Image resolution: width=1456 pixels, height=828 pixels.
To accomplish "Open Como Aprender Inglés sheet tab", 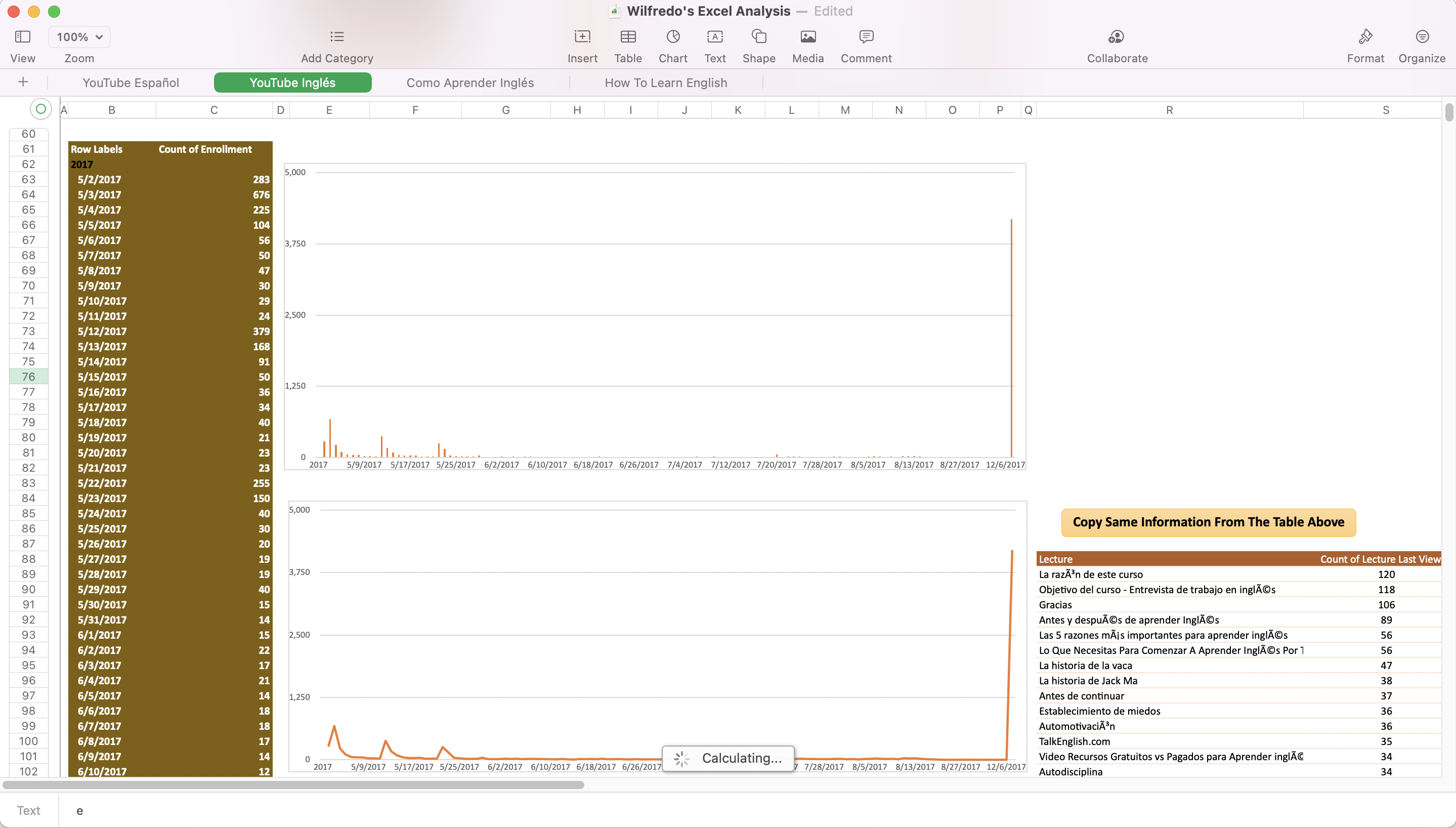I will point(470,82).
